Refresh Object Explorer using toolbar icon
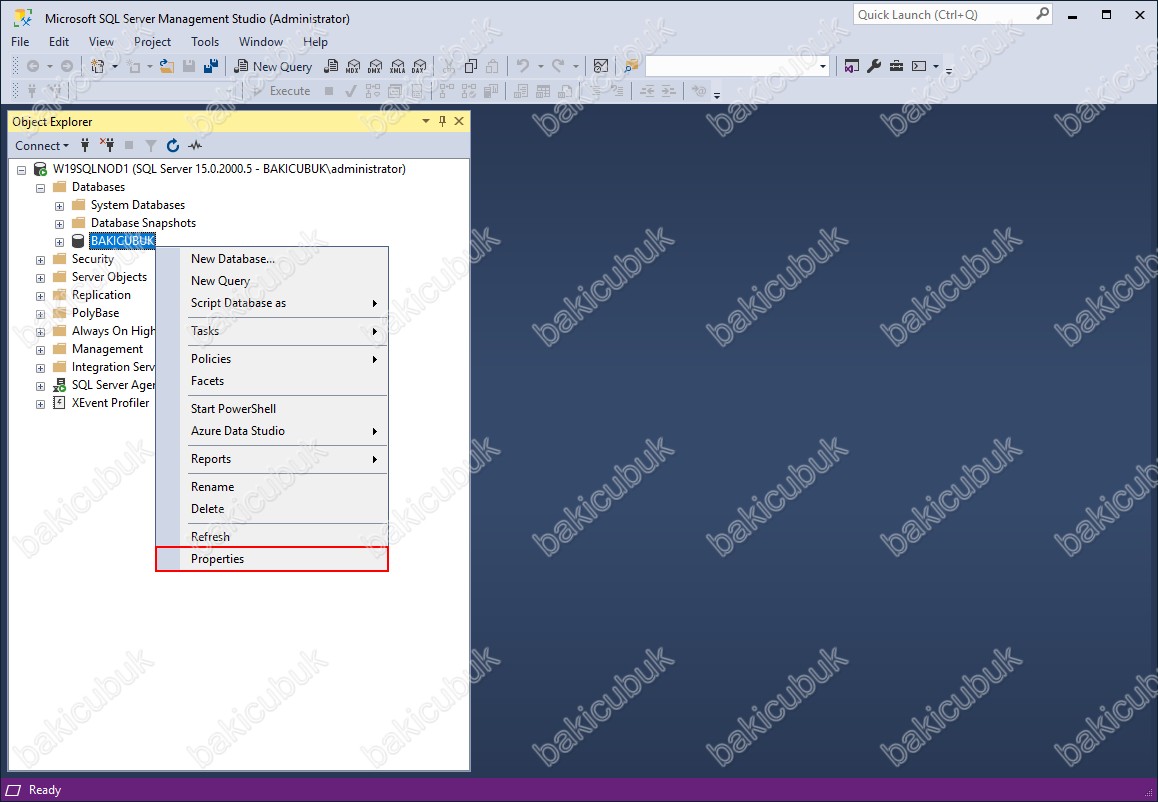1158x802 pixels. click(x=173, y=145)
